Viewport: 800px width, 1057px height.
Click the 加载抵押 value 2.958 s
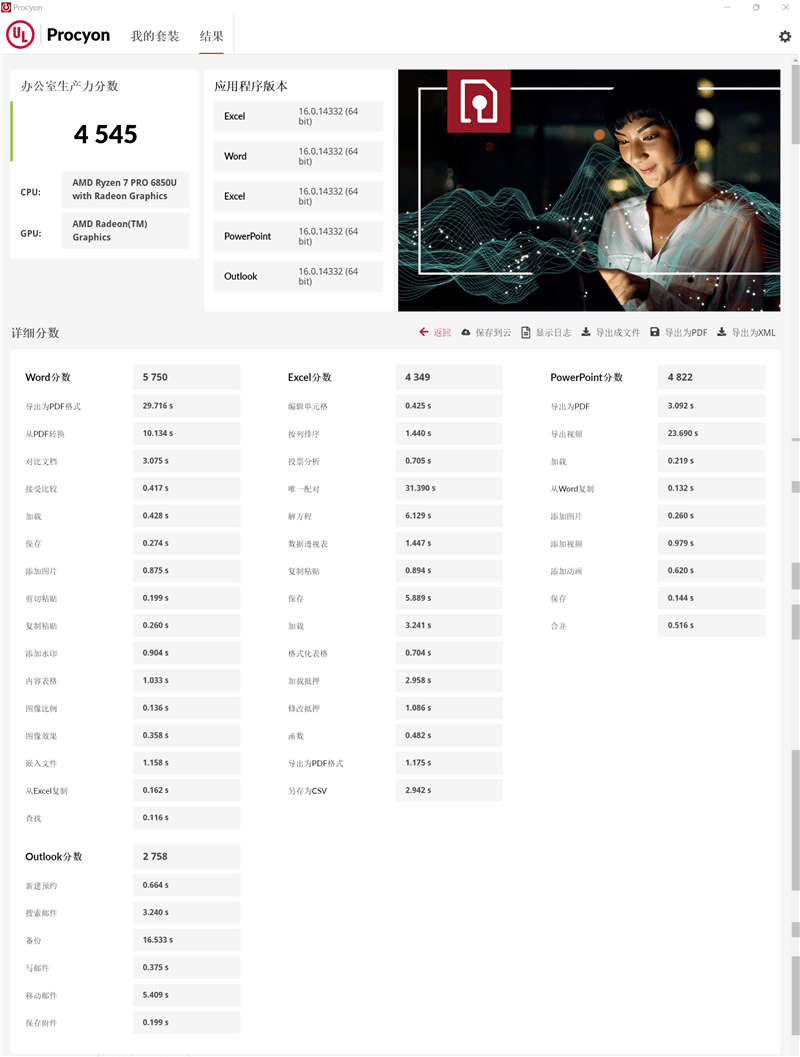coord(449,680)
